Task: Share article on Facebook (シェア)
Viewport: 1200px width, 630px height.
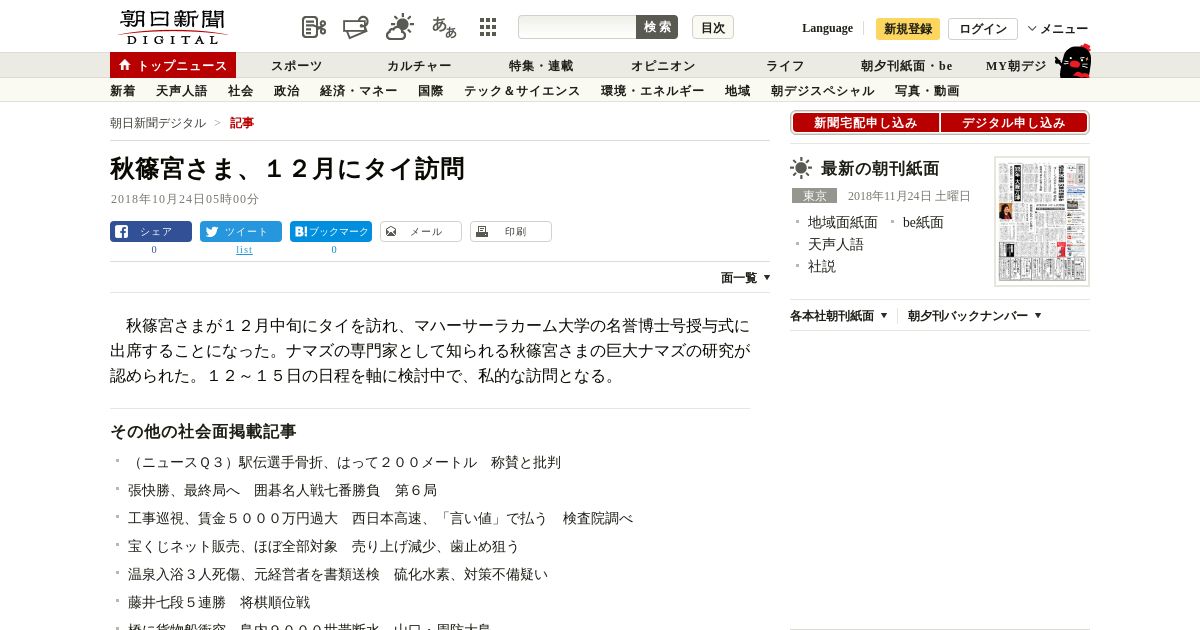Action: 151,232
